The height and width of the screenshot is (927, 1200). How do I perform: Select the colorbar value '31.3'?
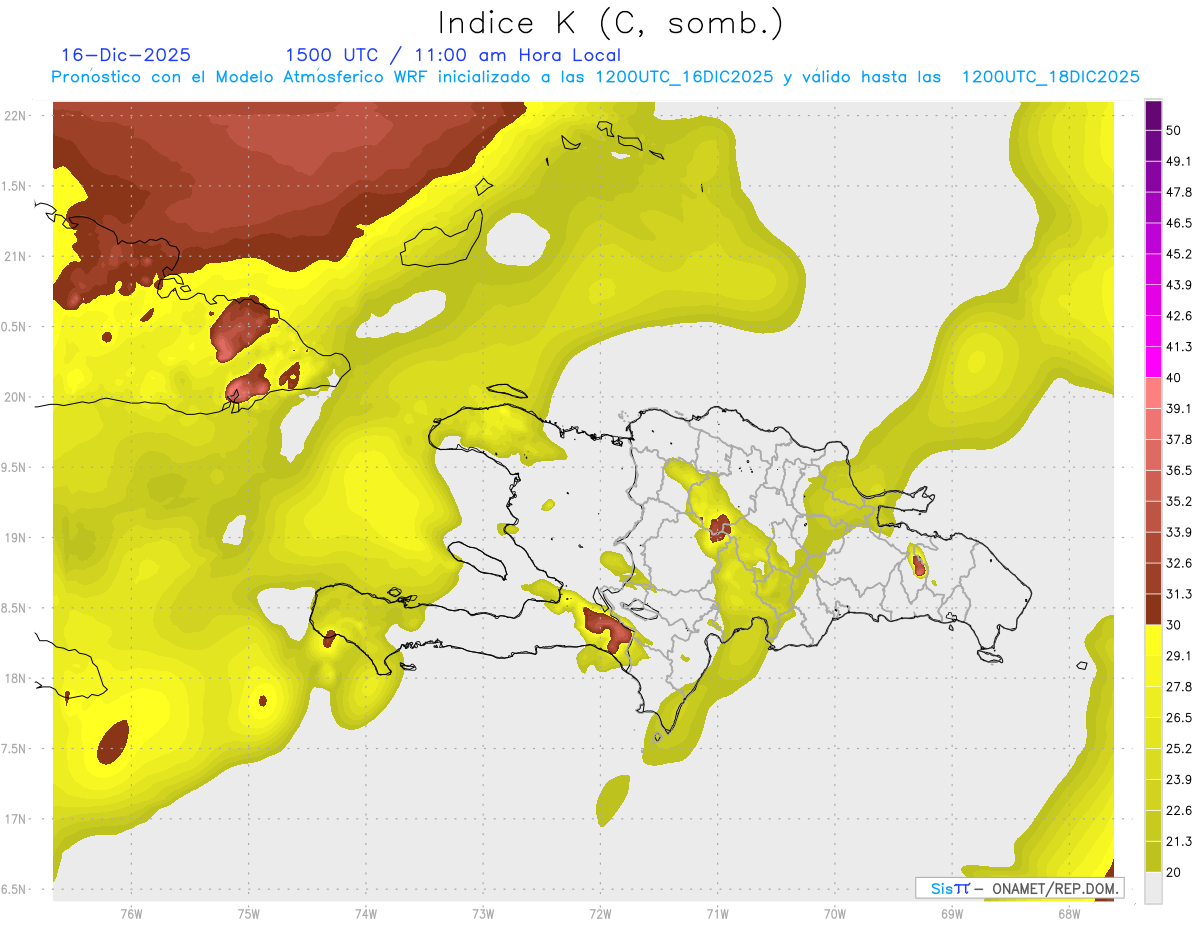point(1179,594)
